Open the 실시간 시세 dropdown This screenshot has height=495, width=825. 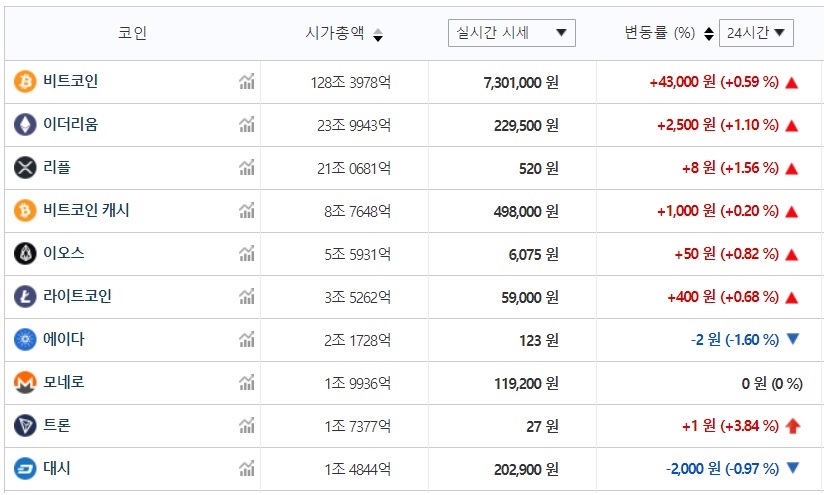point(511,33)
